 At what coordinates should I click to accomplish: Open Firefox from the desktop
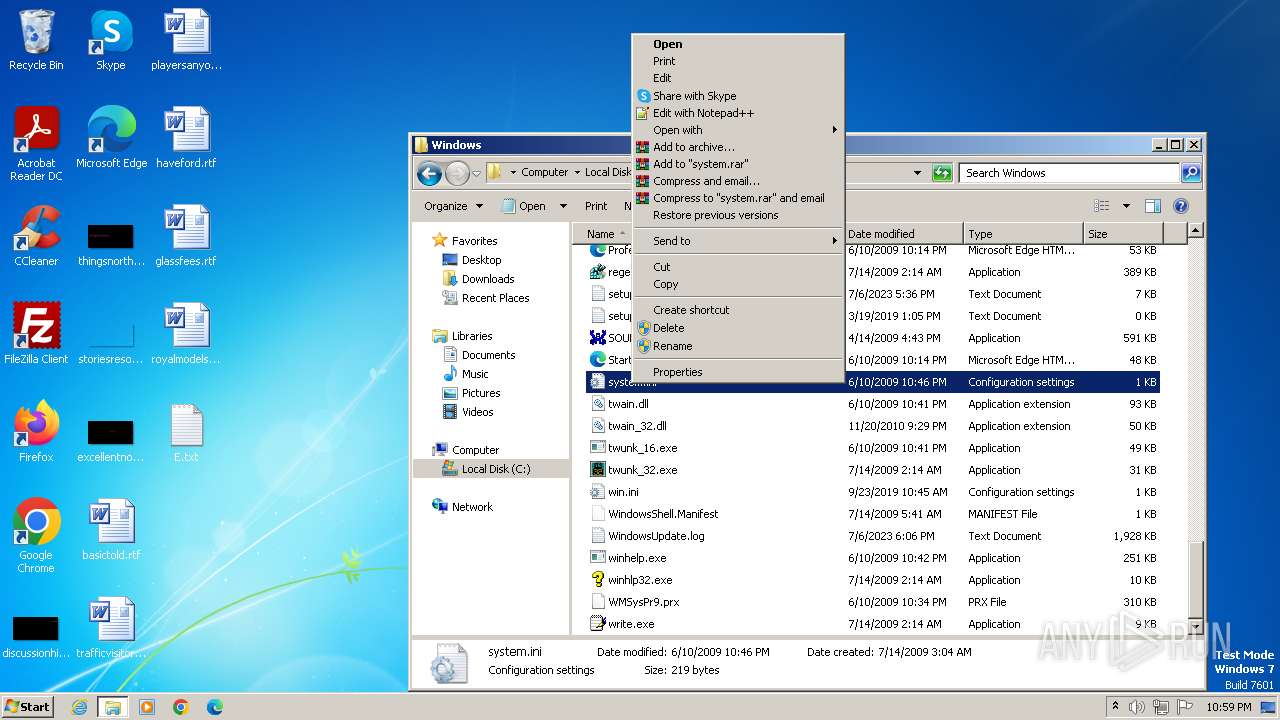click(36, 432)
